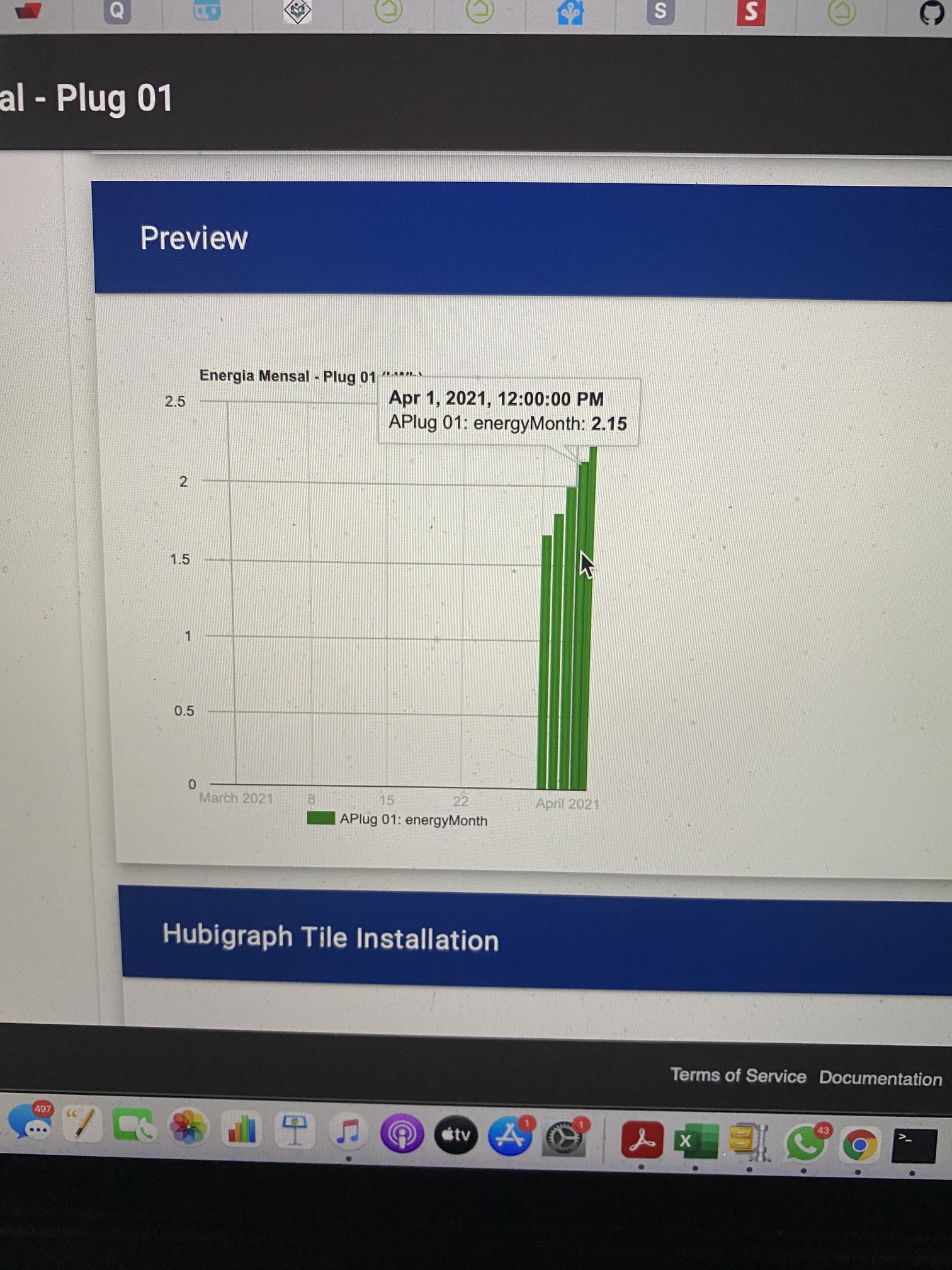Click the 'April 2021' x-axis label

tap(567, 804)
